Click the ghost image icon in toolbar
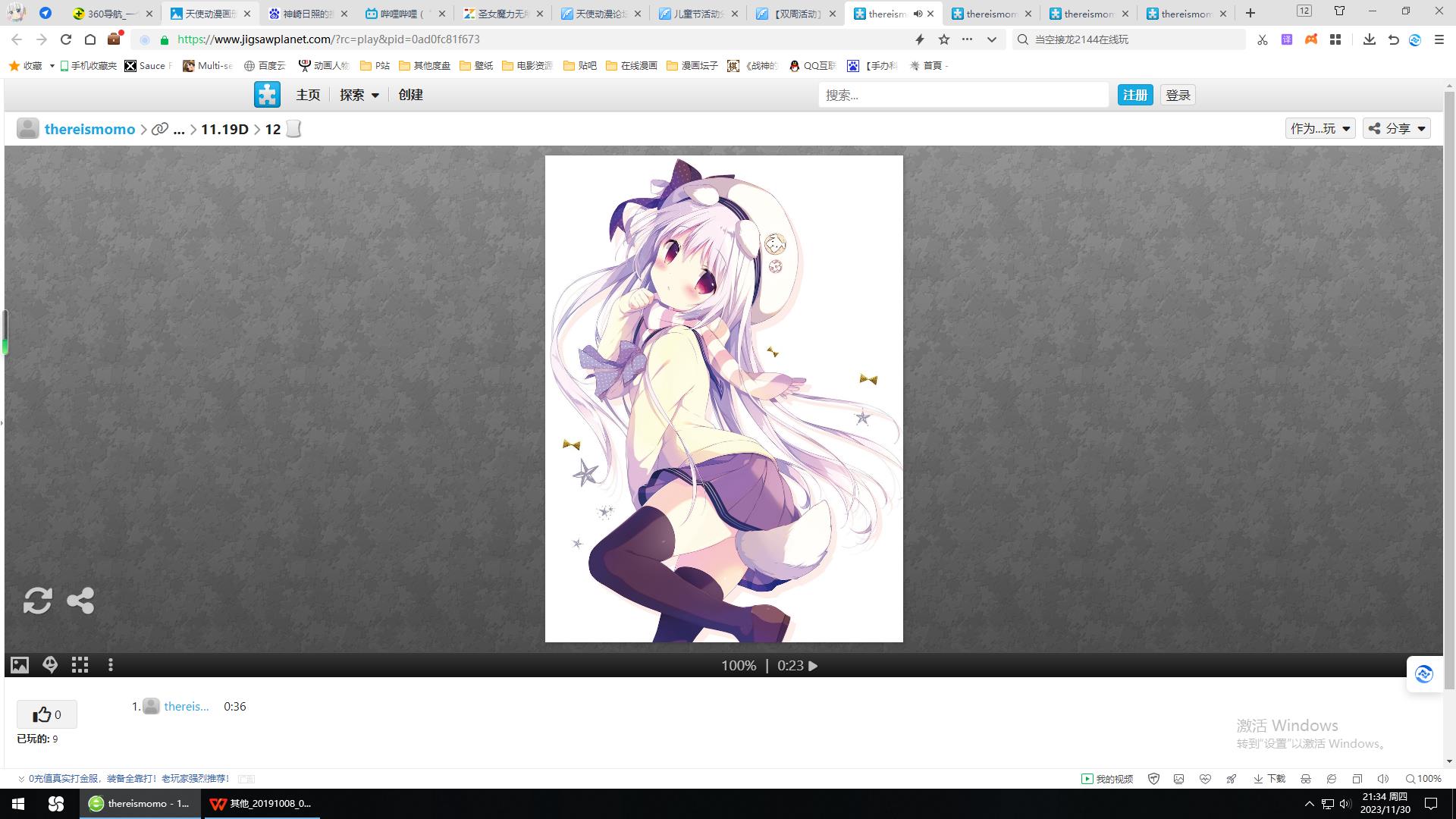This screenshot has height=819, width=1456. click(x=50, y=665)
